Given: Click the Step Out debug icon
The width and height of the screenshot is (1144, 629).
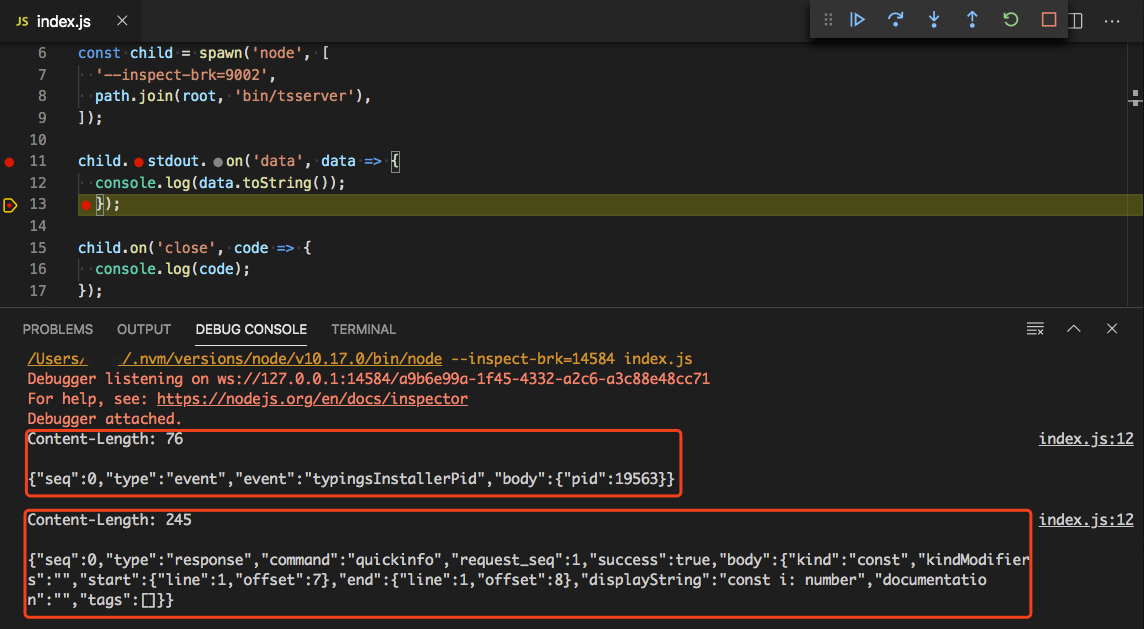Looking at the screenshot, I should pyautogui.click(x=972, y=19).
